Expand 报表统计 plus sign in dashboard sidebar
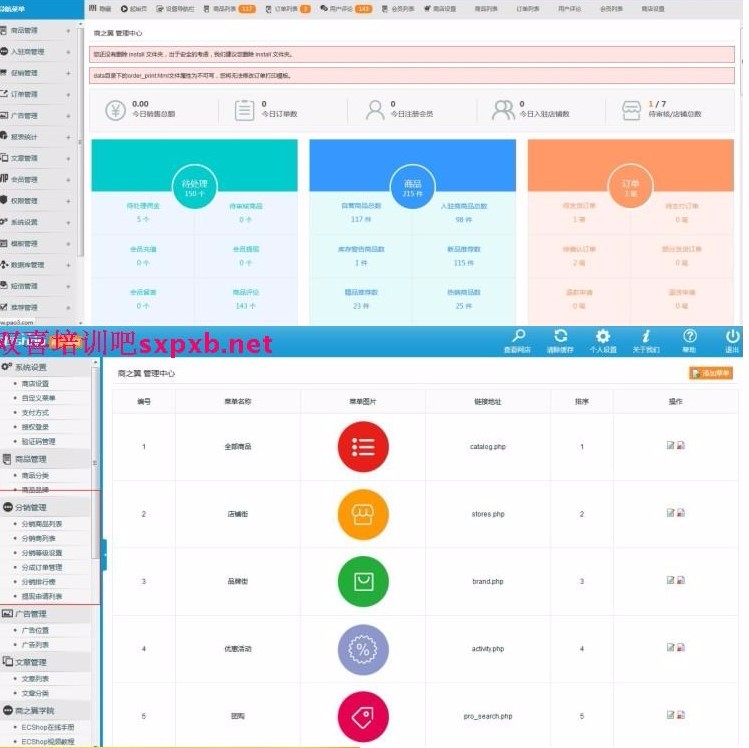The width and height of the screenshot is (749, 748). [68, 137]
